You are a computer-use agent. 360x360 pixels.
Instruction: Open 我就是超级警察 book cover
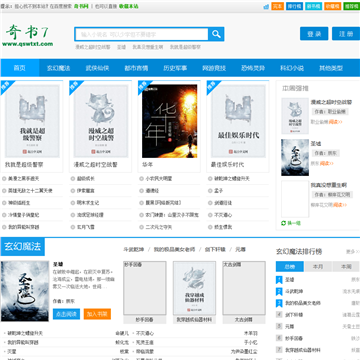[x=32, y=121]
